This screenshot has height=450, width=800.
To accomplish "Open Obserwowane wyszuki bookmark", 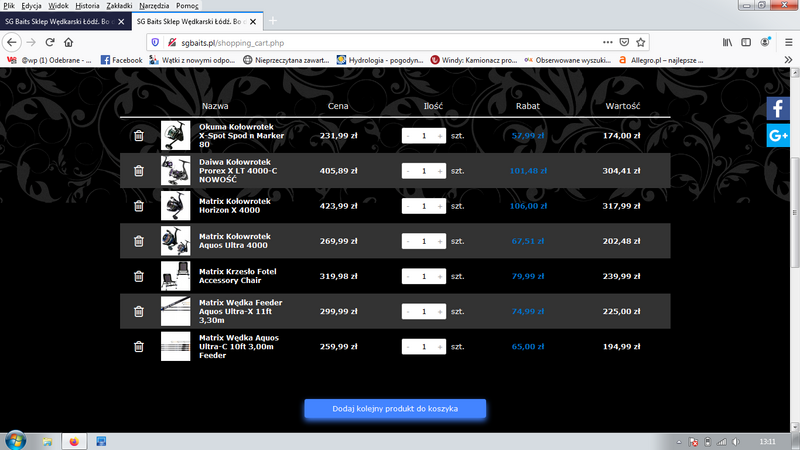I will tap(567, 60).
